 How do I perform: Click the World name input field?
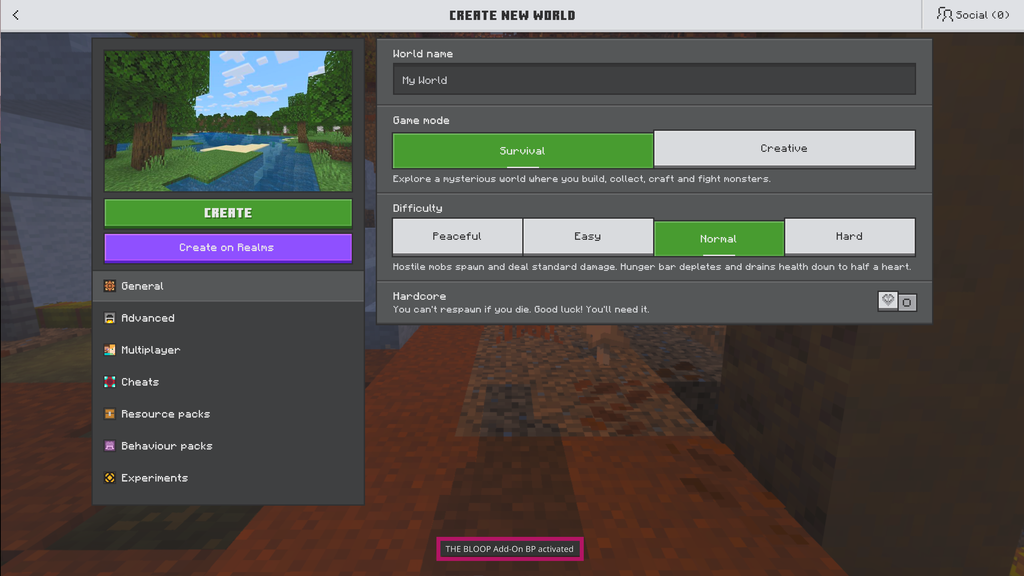(654, 80)
